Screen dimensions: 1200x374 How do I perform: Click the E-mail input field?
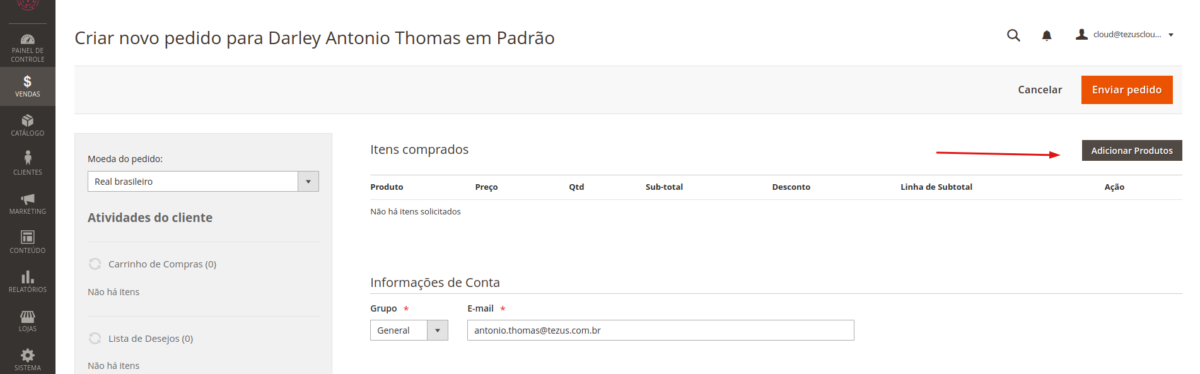pyautogui.click(x=660, y=330)
